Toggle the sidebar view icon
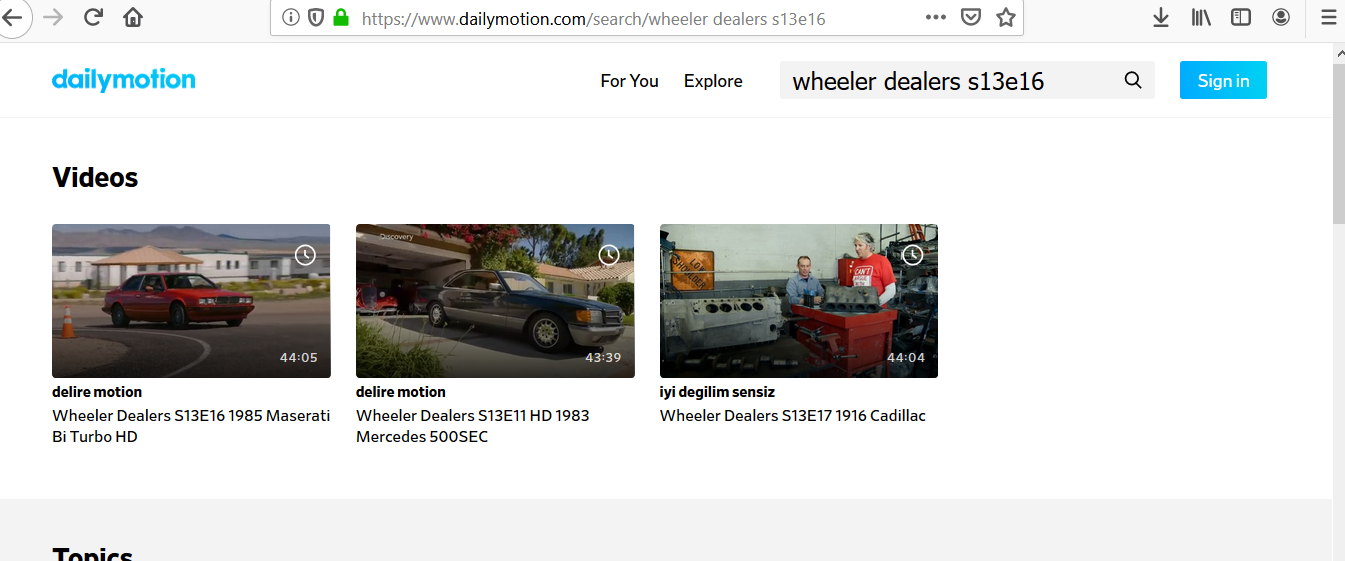This screenshot has width=1345, height=561. tap(1241, 17)
